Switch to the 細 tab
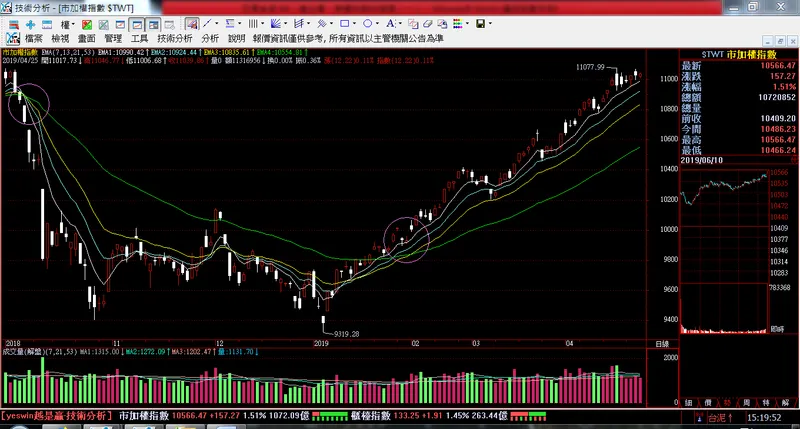The width and height of the screenshot is (800, 429). tap(688, 402)
